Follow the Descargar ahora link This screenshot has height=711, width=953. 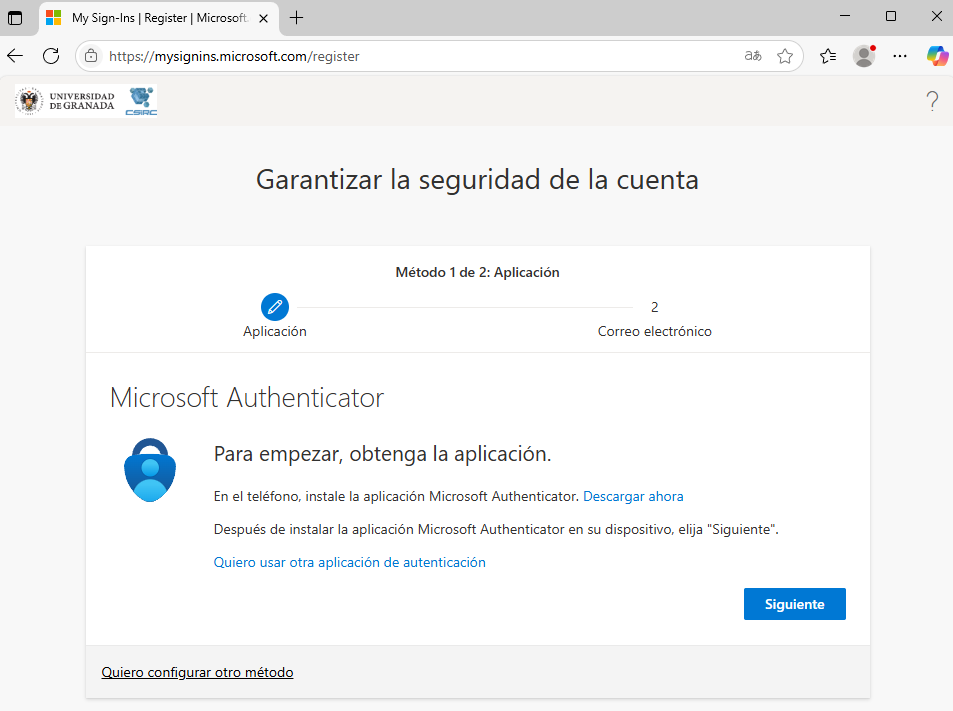click(633, 496)
